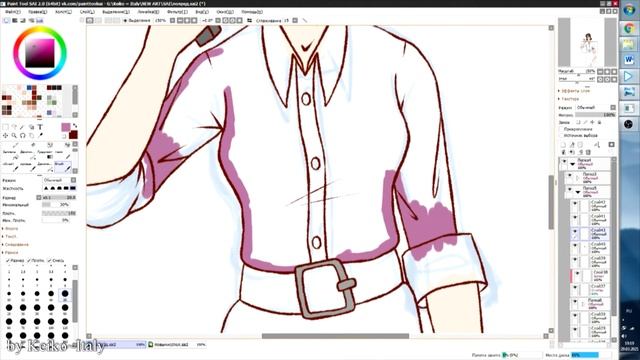The height and width of the screenshot is (360, 640).
Task: Open the Линейка menu
Action: pos(149,12)
